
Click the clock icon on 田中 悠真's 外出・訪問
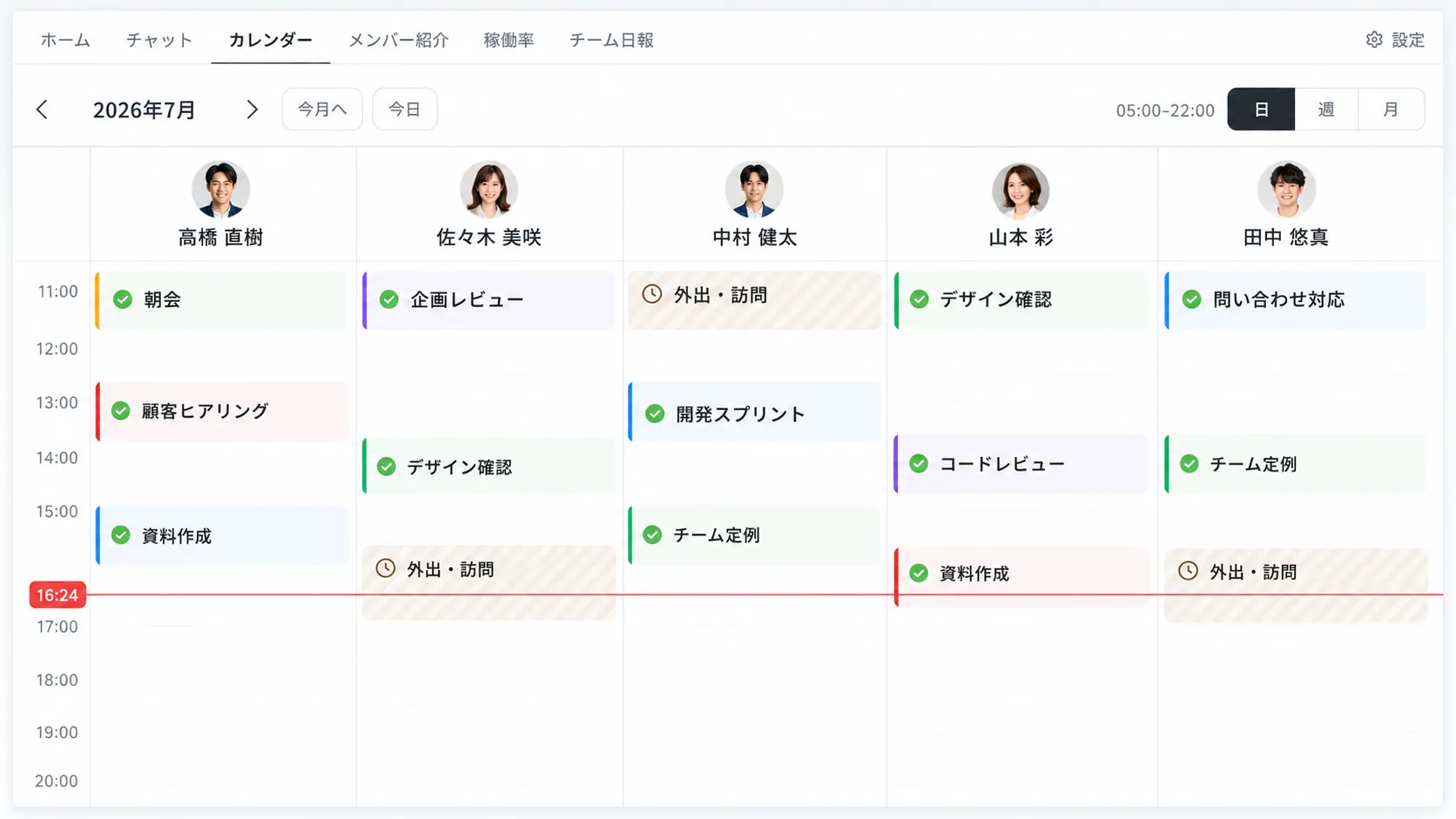coord(1188,571)
